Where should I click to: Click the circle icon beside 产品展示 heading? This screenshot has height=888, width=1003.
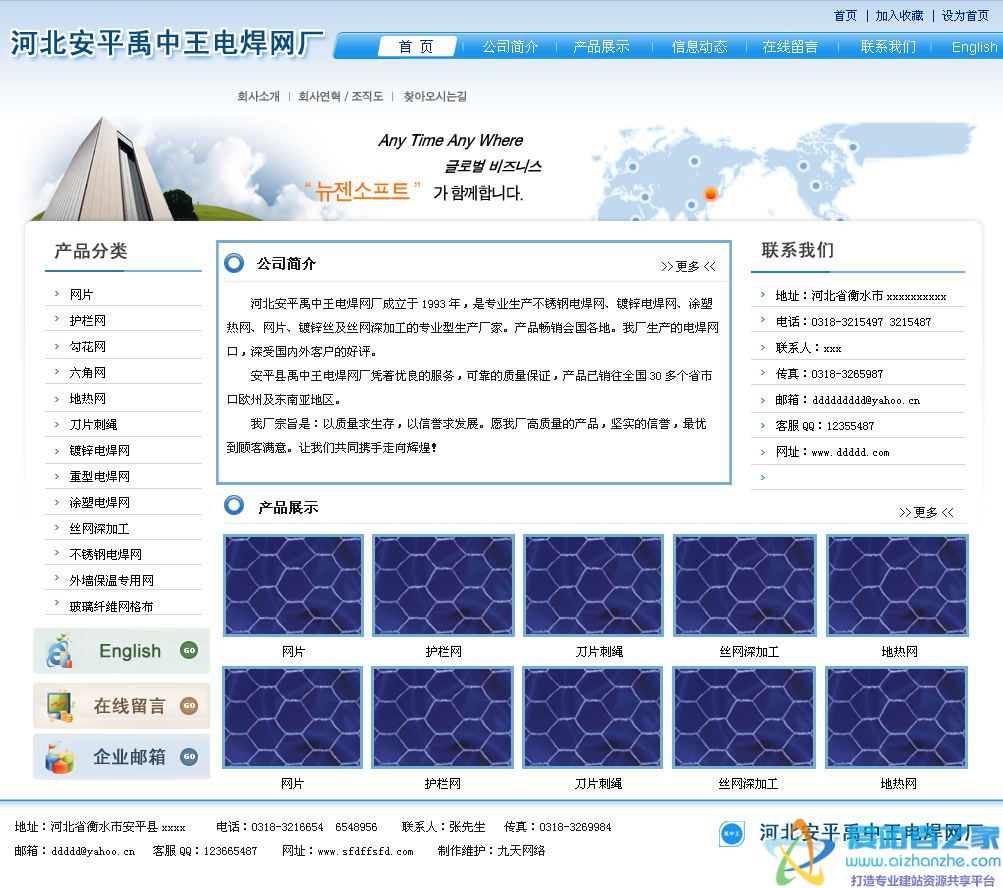(x=234, y=506)
